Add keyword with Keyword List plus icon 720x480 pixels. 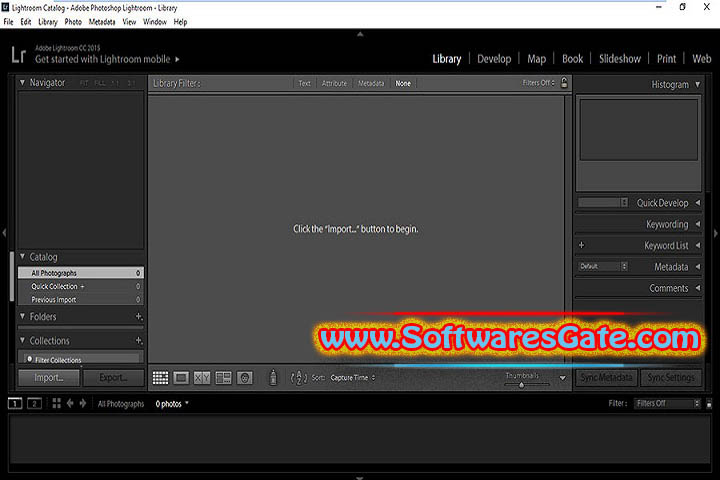581,245
